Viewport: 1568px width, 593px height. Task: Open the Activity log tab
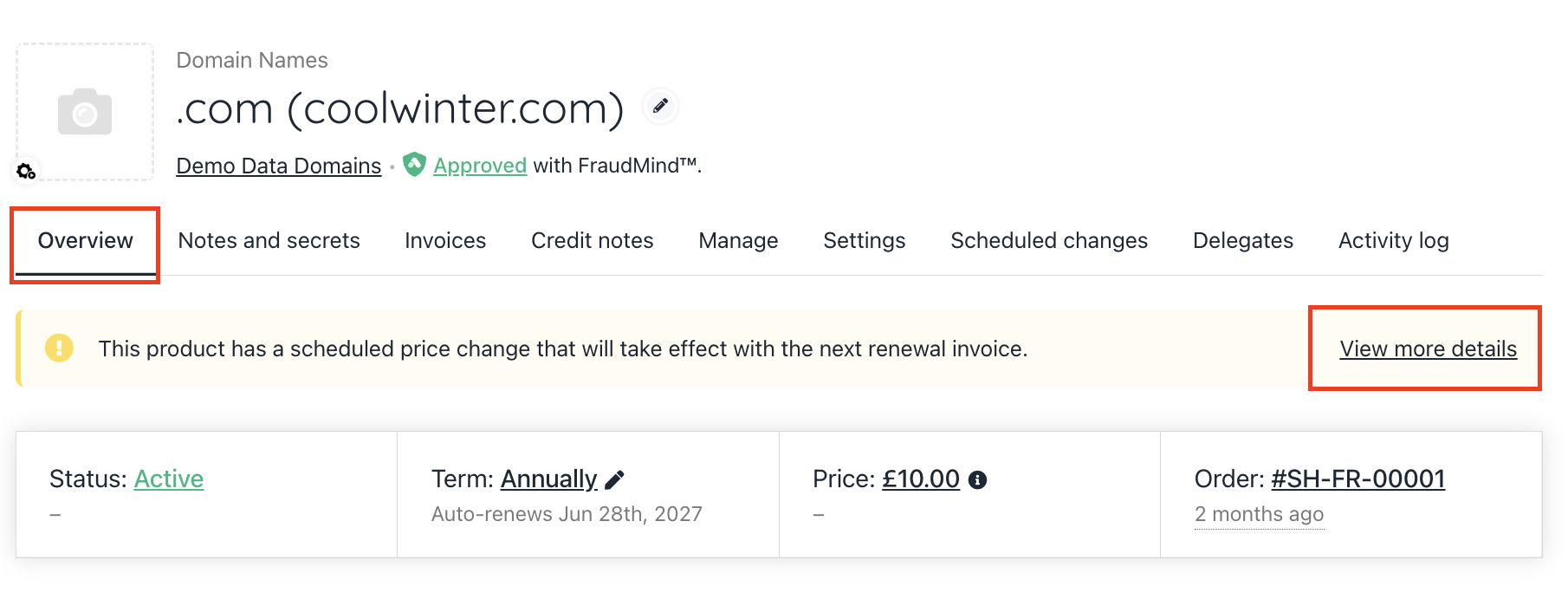click(x=1393, y=240)
